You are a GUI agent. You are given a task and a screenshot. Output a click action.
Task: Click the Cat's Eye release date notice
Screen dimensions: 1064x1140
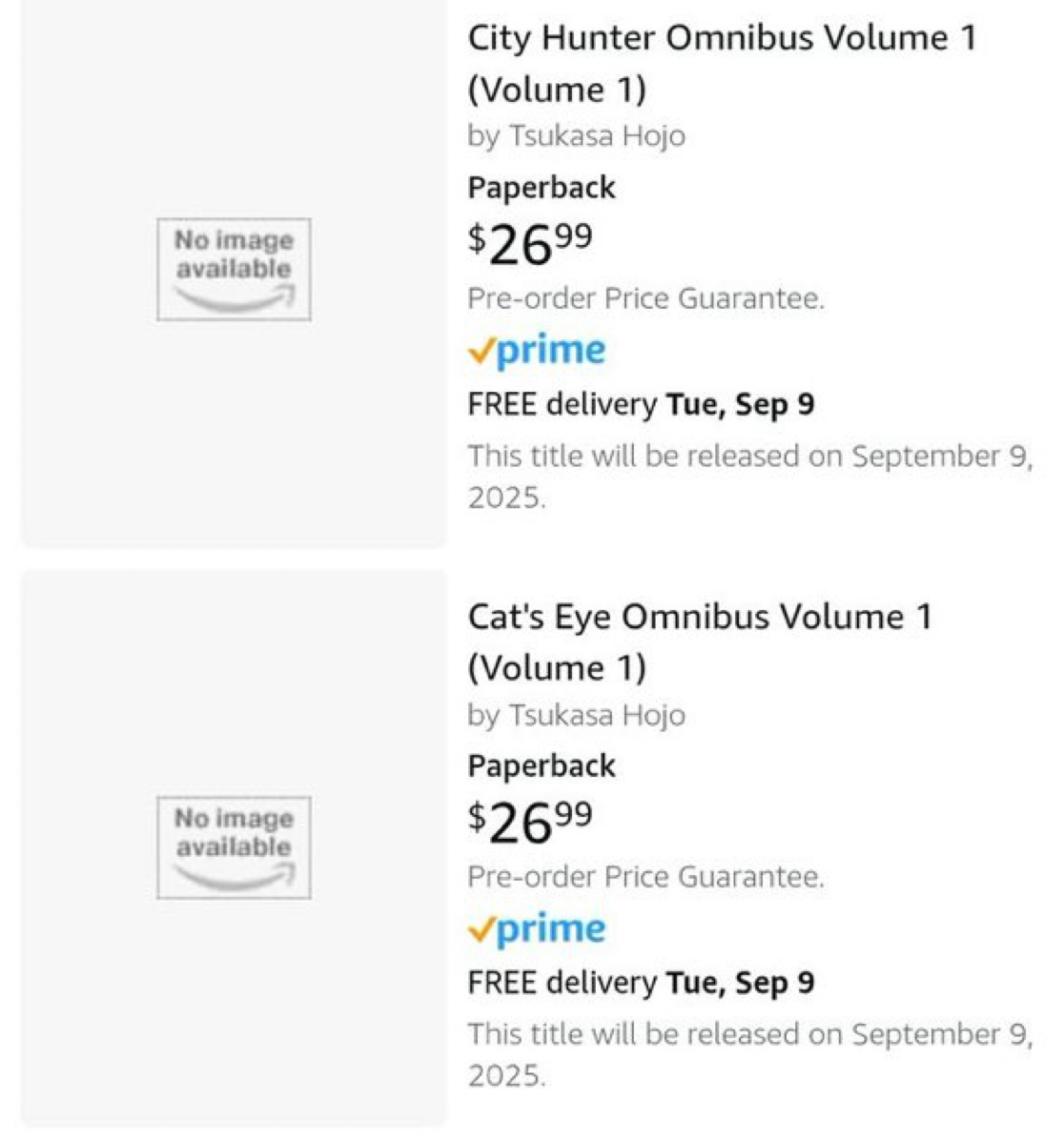749,1054
